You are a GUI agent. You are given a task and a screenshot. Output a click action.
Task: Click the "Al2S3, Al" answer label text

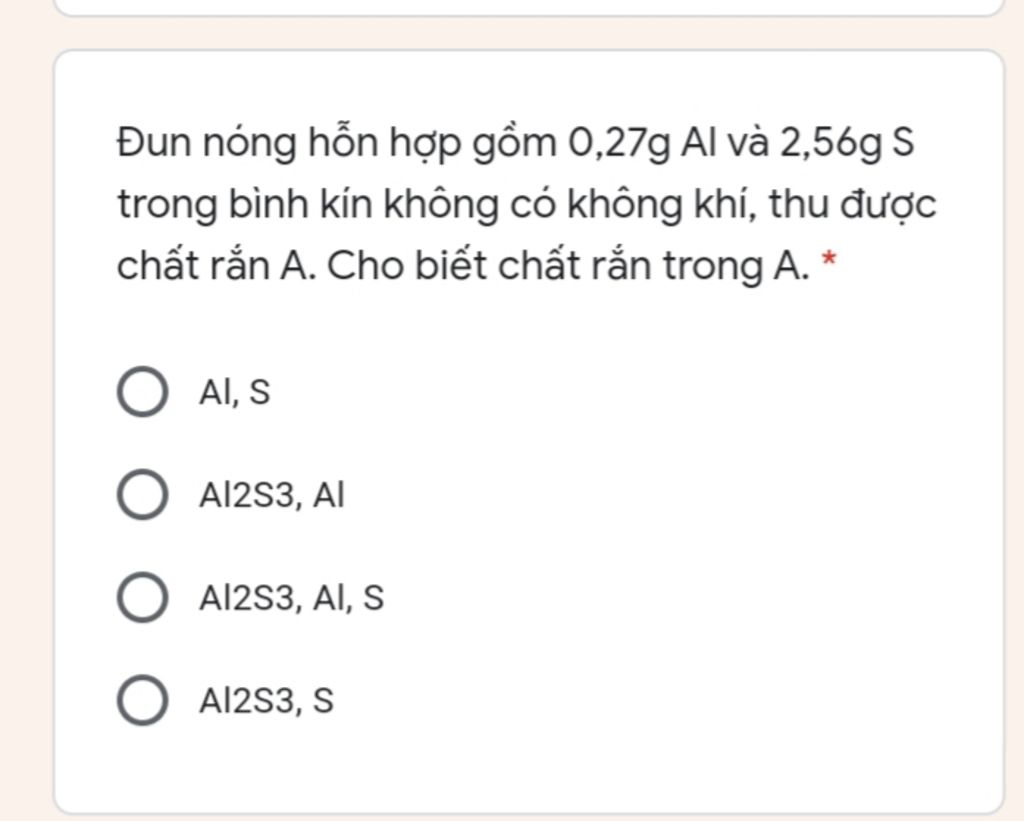point(272,495)
